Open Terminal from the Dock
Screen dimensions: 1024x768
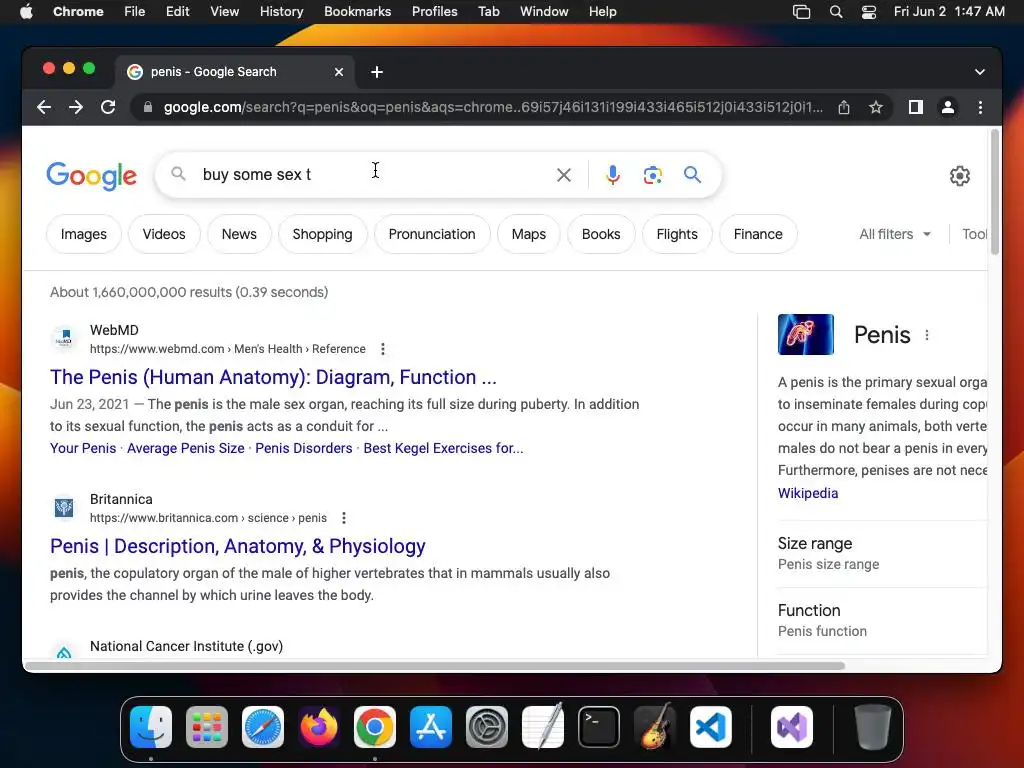(x=599, y=727)
